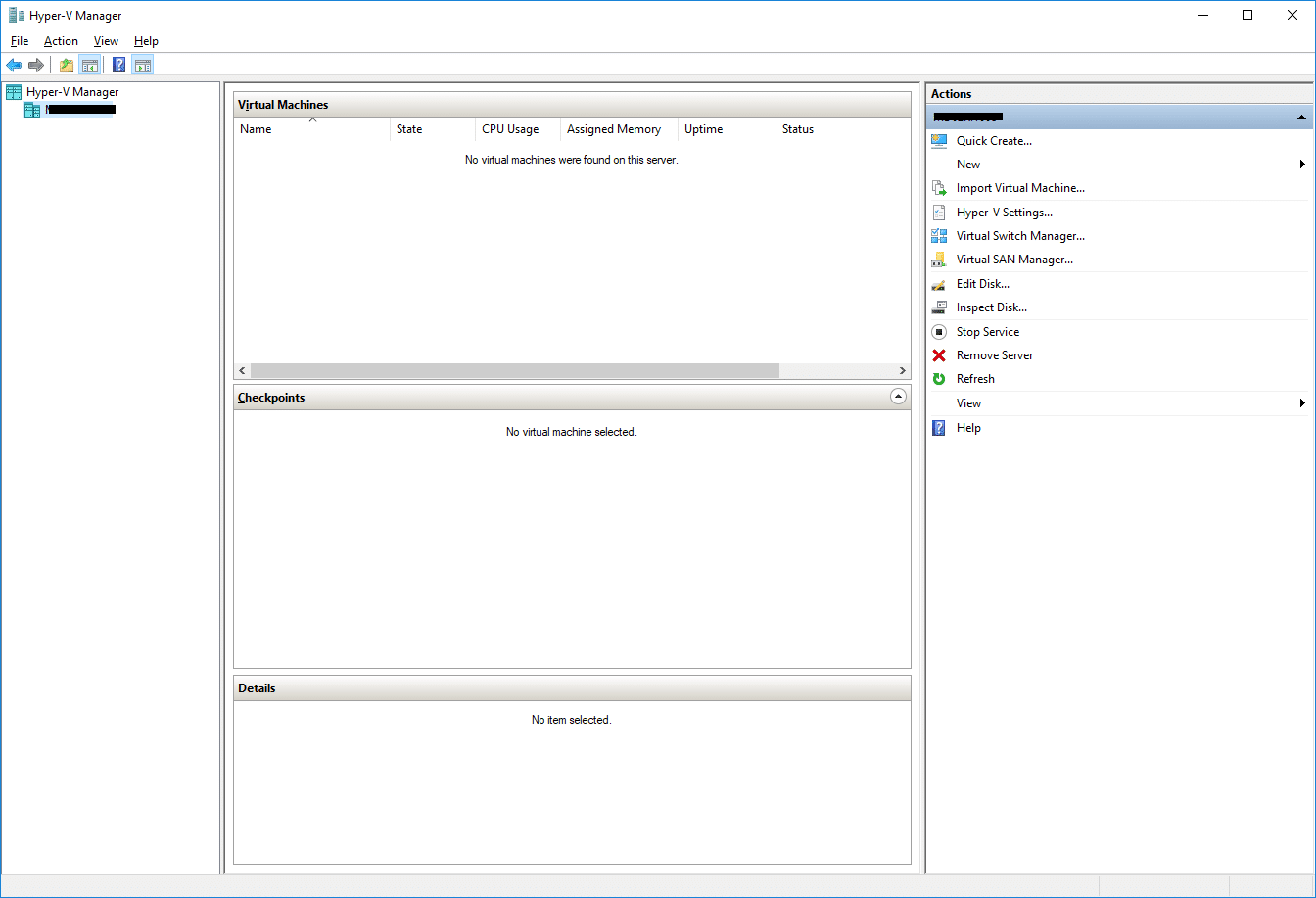Image resolution: width=1316 pixels, height=898 pixels.
Task: Click the Forward arrow in the toolbar
Action: pos(36,65)
